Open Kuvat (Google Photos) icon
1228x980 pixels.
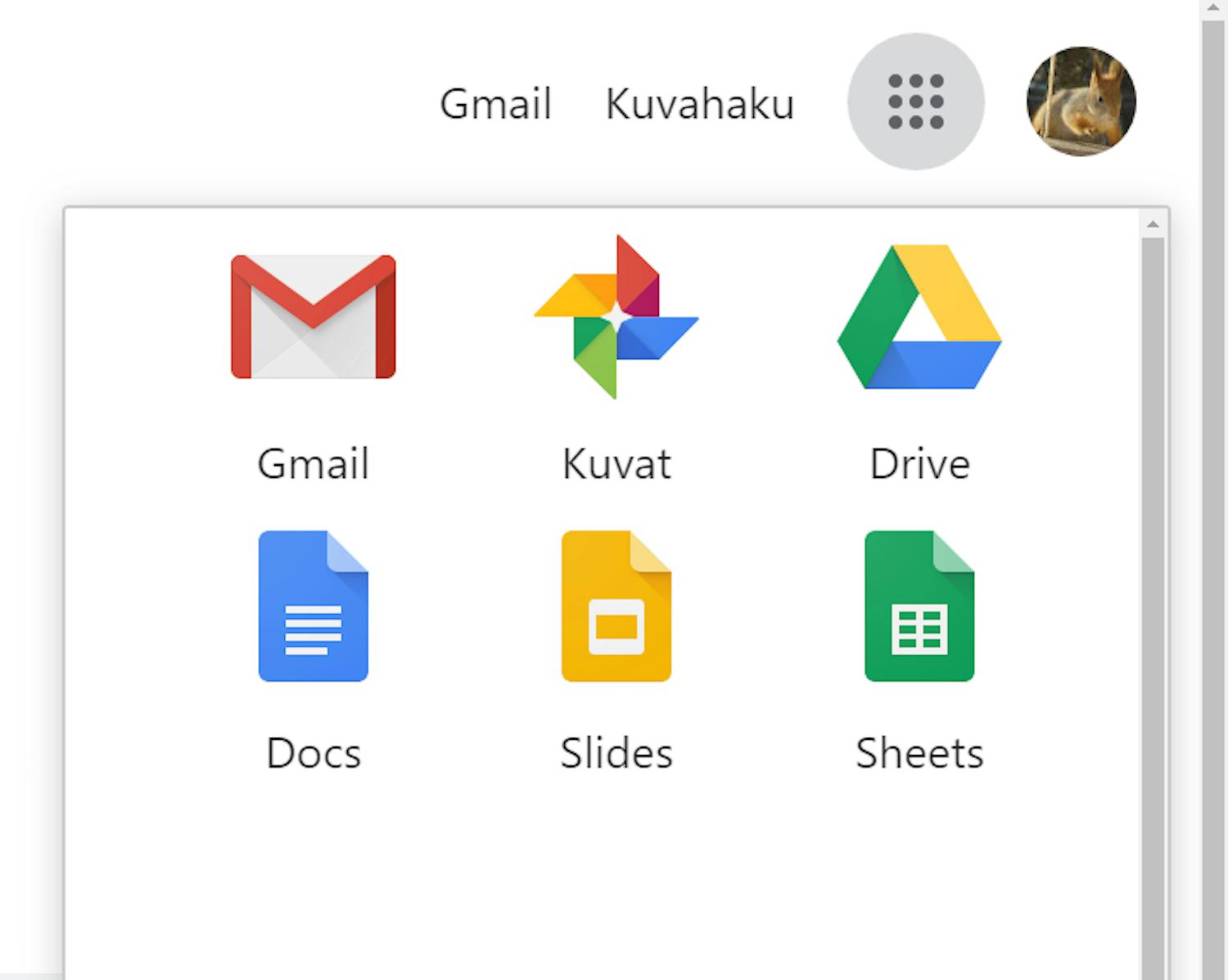point(616,317)
